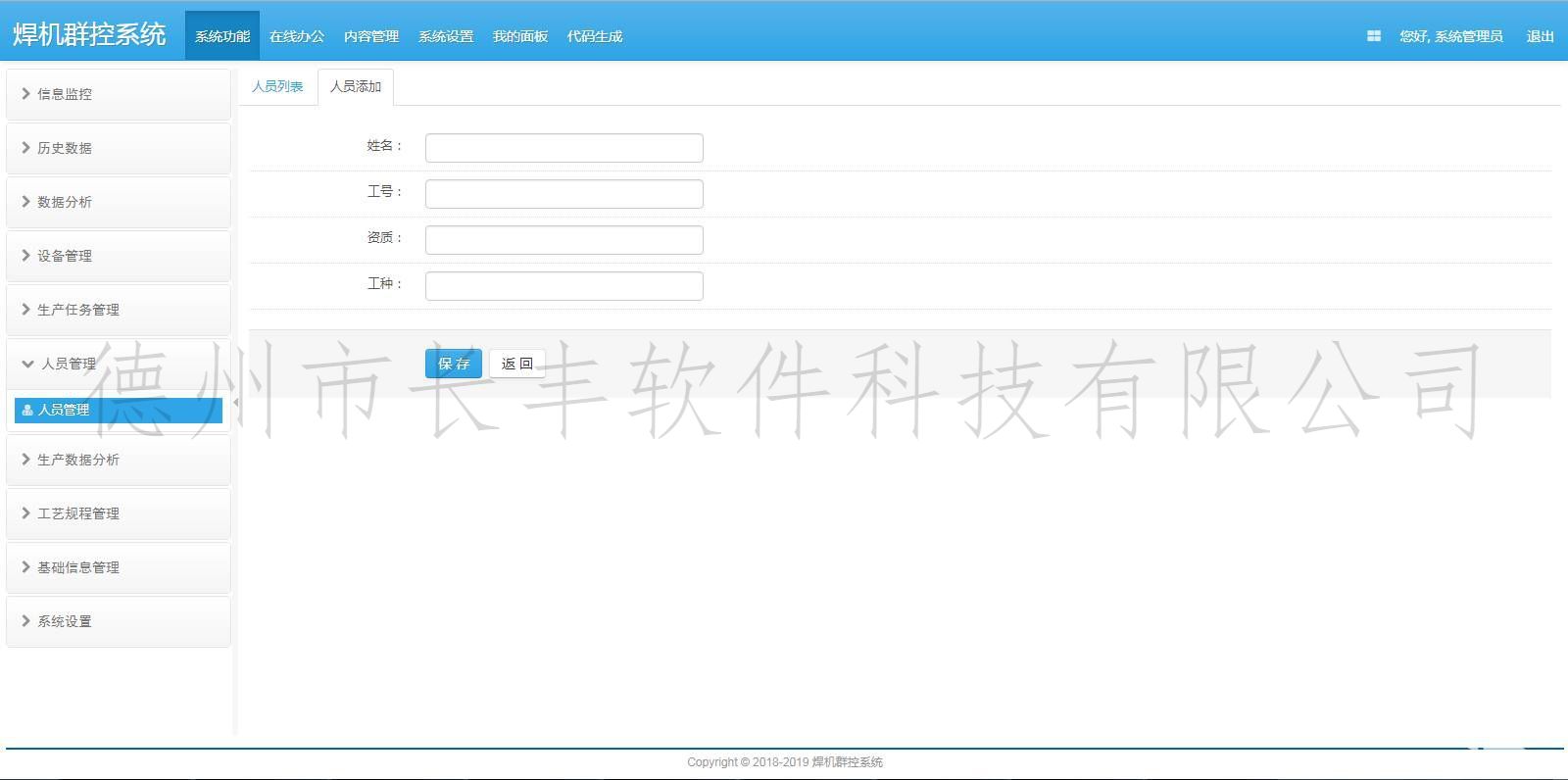
Task: Click the 退出 logout link
Action: click(1540, 36)
